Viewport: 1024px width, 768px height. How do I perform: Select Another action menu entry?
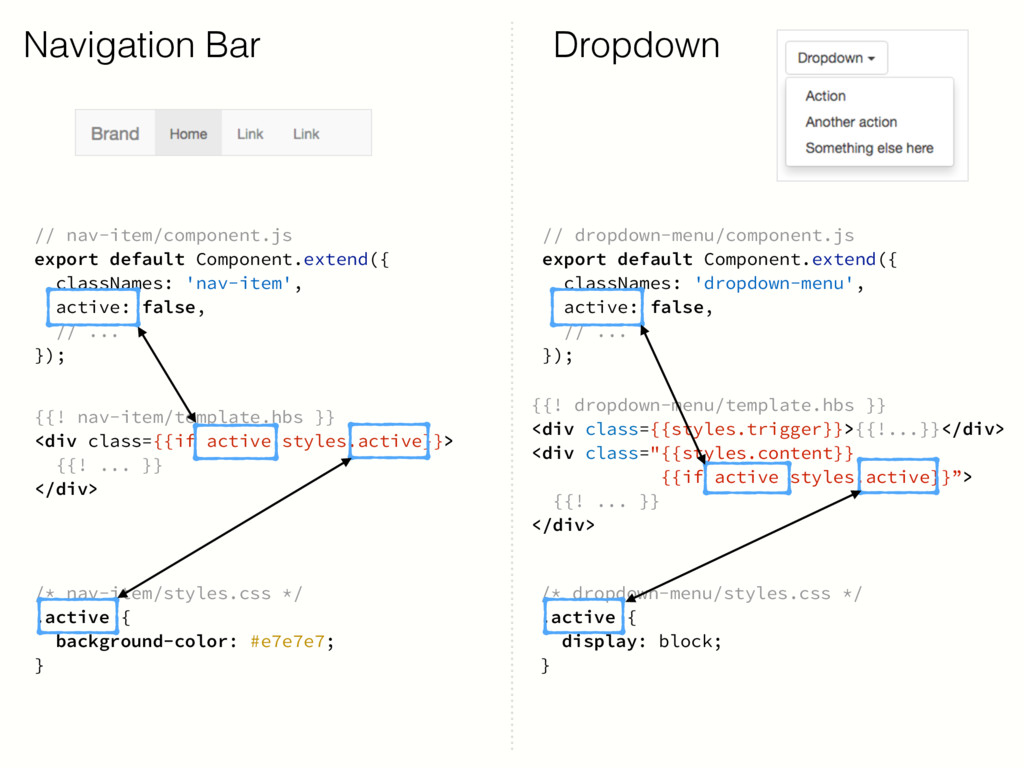[851, 122]
